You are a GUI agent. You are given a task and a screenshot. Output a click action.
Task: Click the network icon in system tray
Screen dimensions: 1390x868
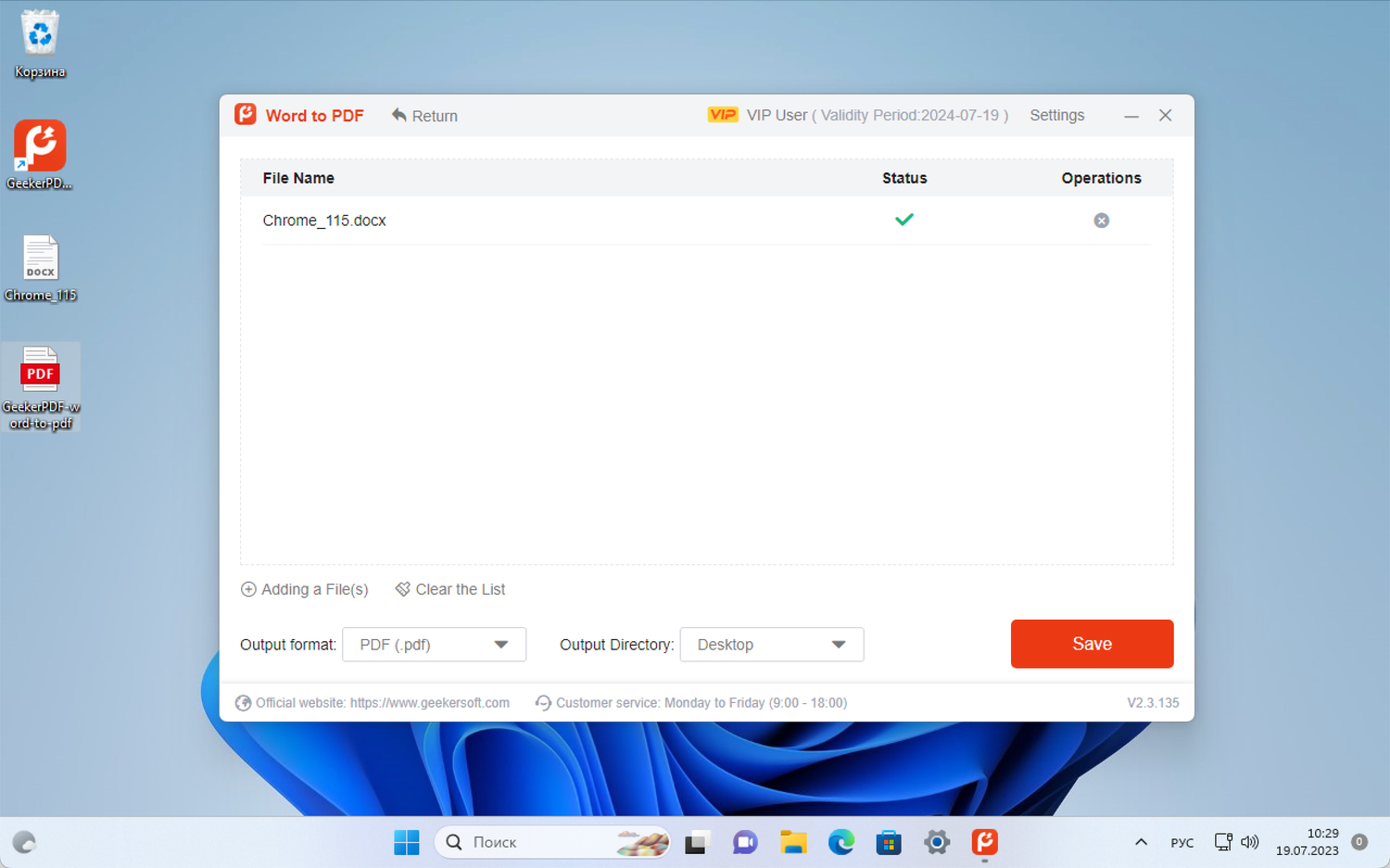[x=1223, y=842]
